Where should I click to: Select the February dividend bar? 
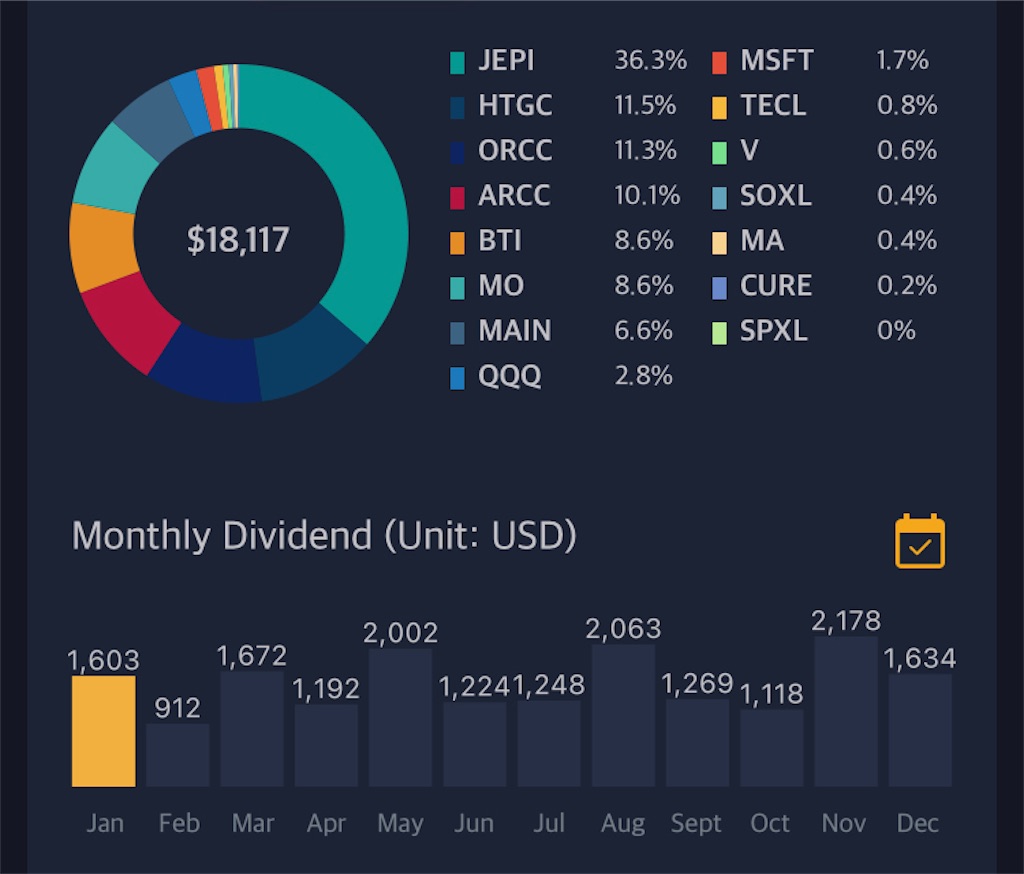(x=178, y=755)
